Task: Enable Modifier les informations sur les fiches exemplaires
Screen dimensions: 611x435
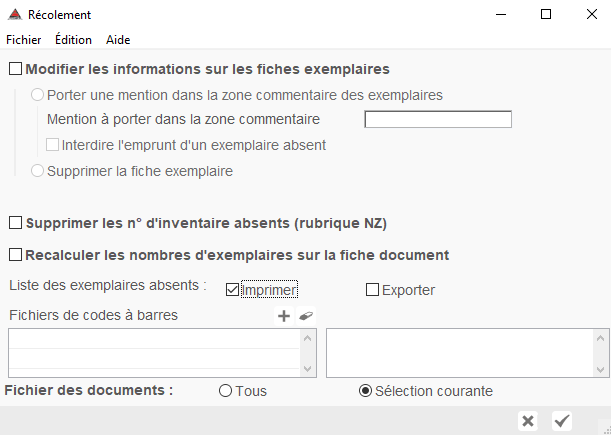Action: coord(16,69)
